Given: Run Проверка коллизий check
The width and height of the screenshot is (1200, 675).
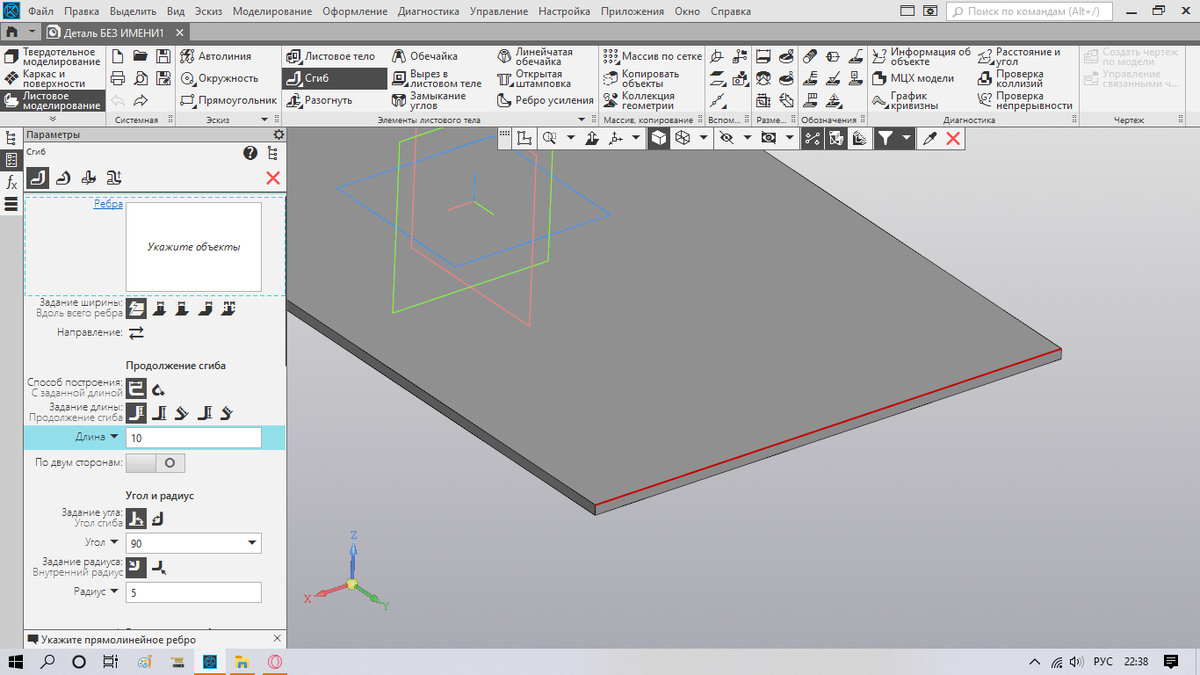Looking at the screenshot, I should [x=1011, y=78].
